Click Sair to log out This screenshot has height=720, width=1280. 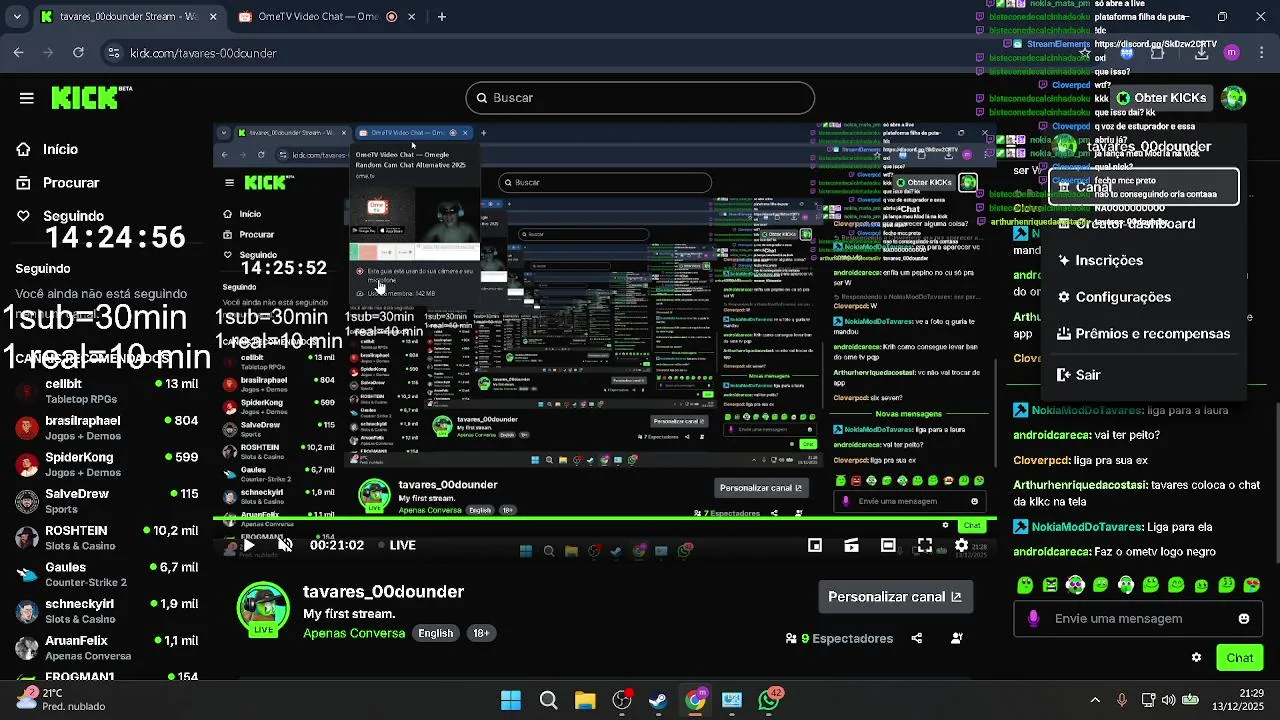[1144, 375]
